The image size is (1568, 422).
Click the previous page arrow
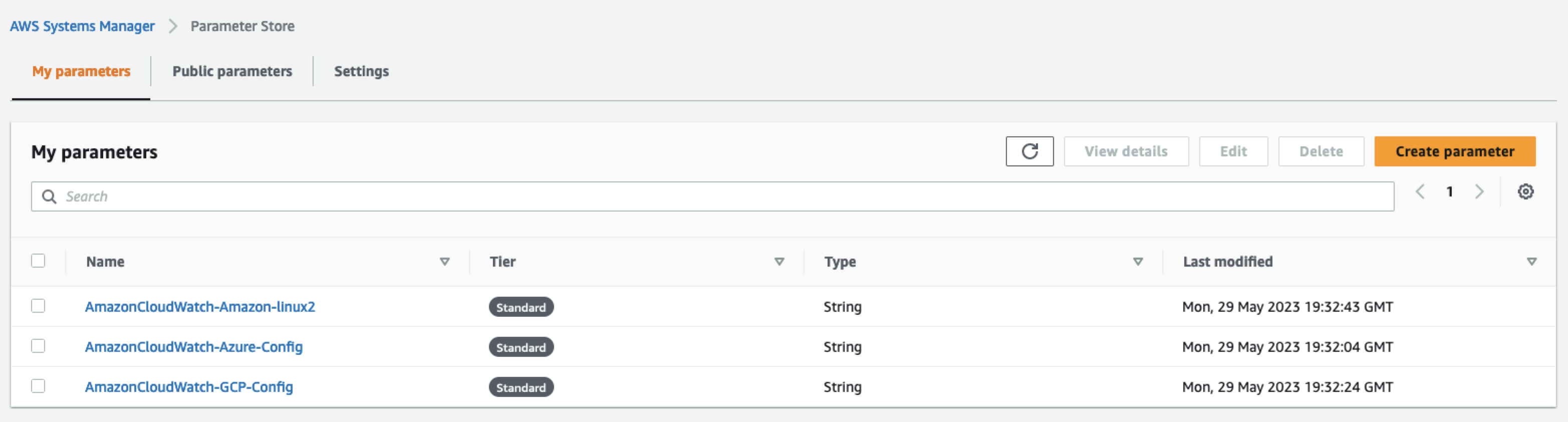coord(1420,192)
